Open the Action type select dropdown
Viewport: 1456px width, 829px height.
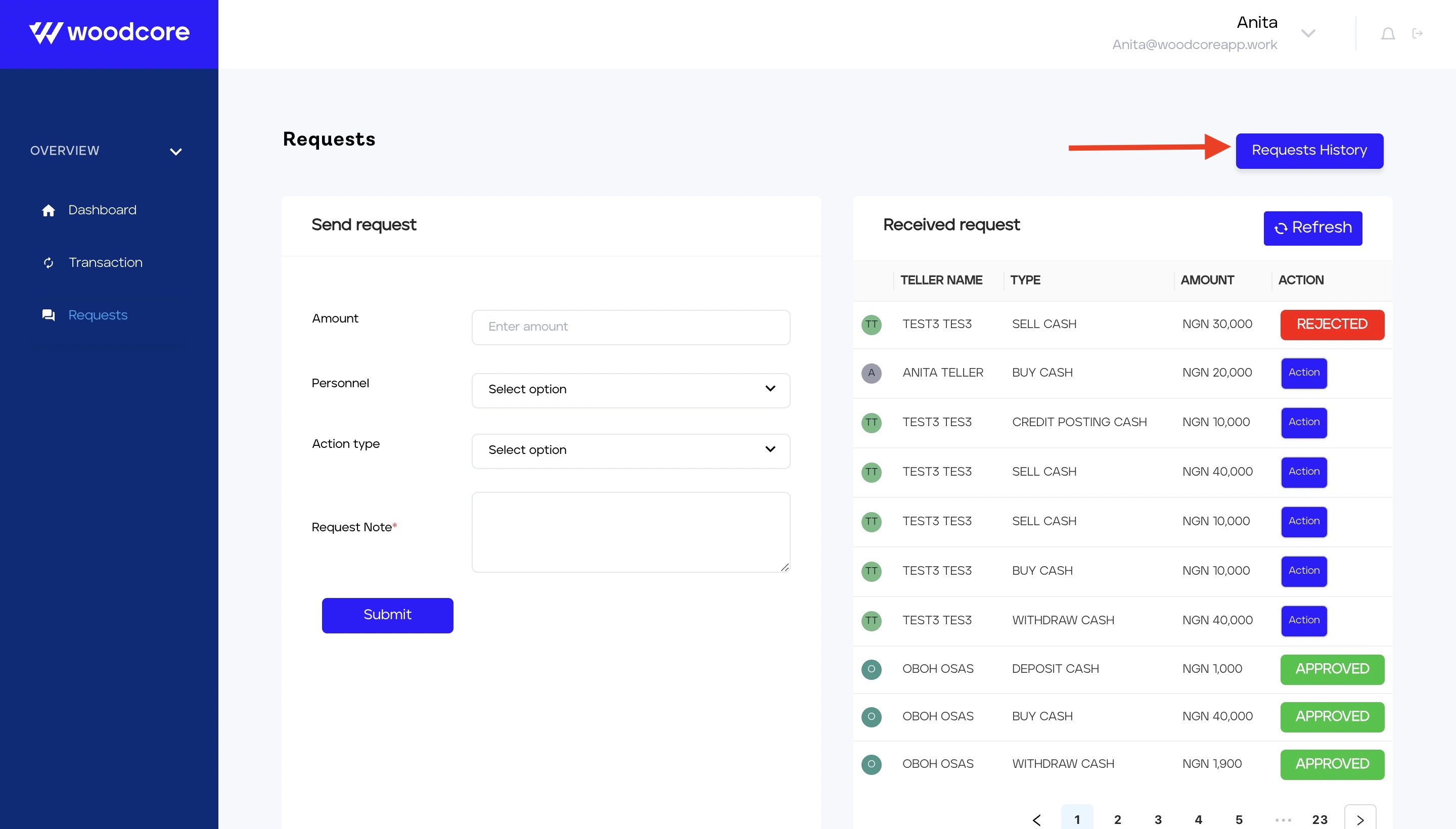tap(630, 450)
